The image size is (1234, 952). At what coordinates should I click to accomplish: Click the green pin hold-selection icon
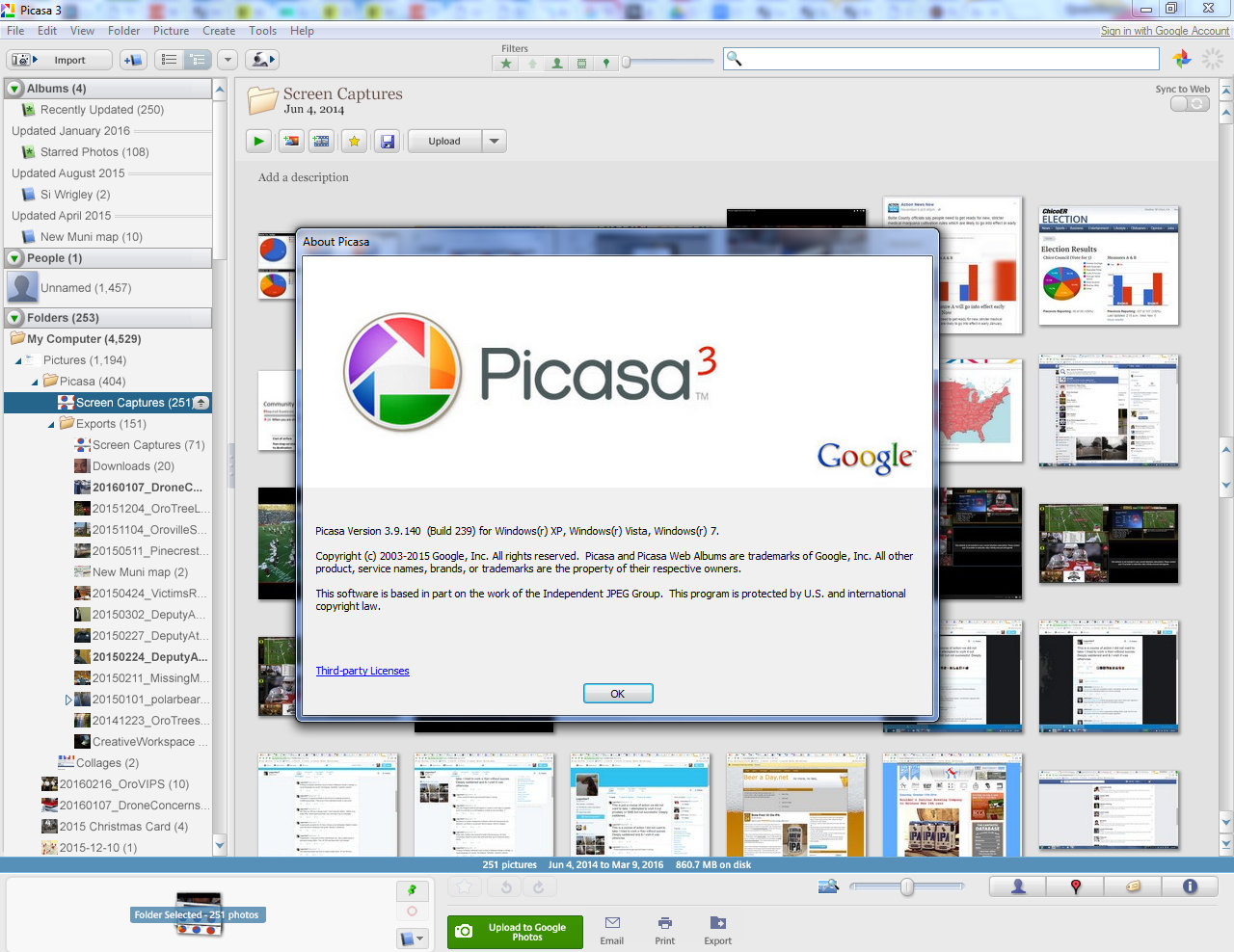click(x=413, y=889)
